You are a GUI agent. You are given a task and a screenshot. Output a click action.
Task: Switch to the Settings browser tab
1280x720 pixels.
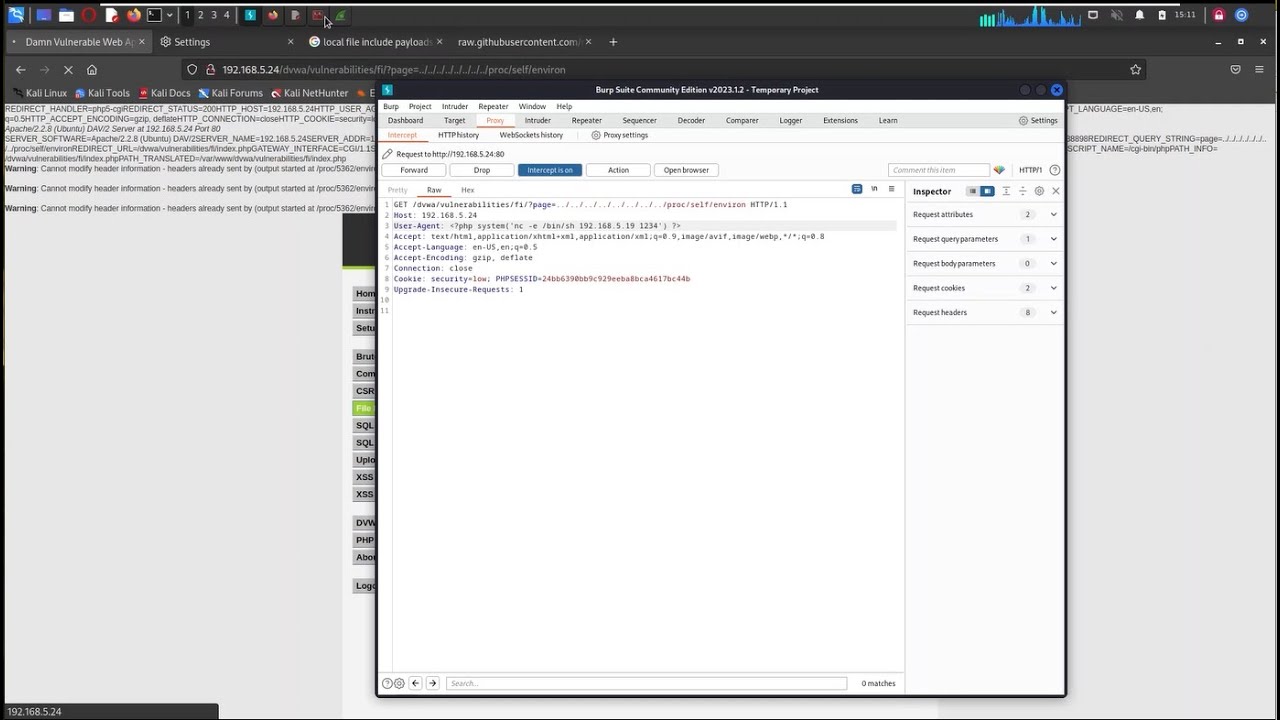(x=228, y=42)
